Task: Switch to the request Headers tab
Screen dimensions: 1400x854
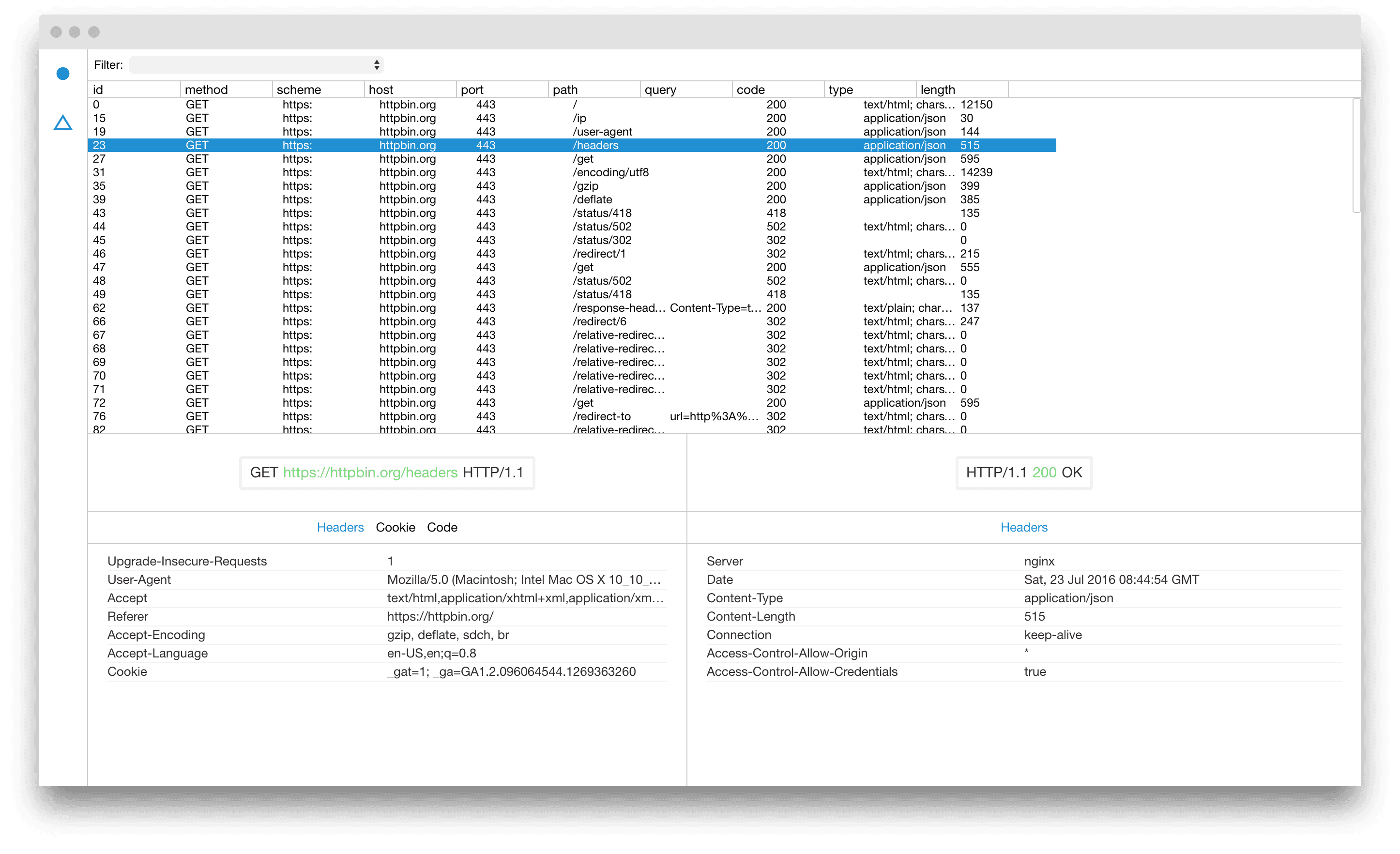Action: 340,527
